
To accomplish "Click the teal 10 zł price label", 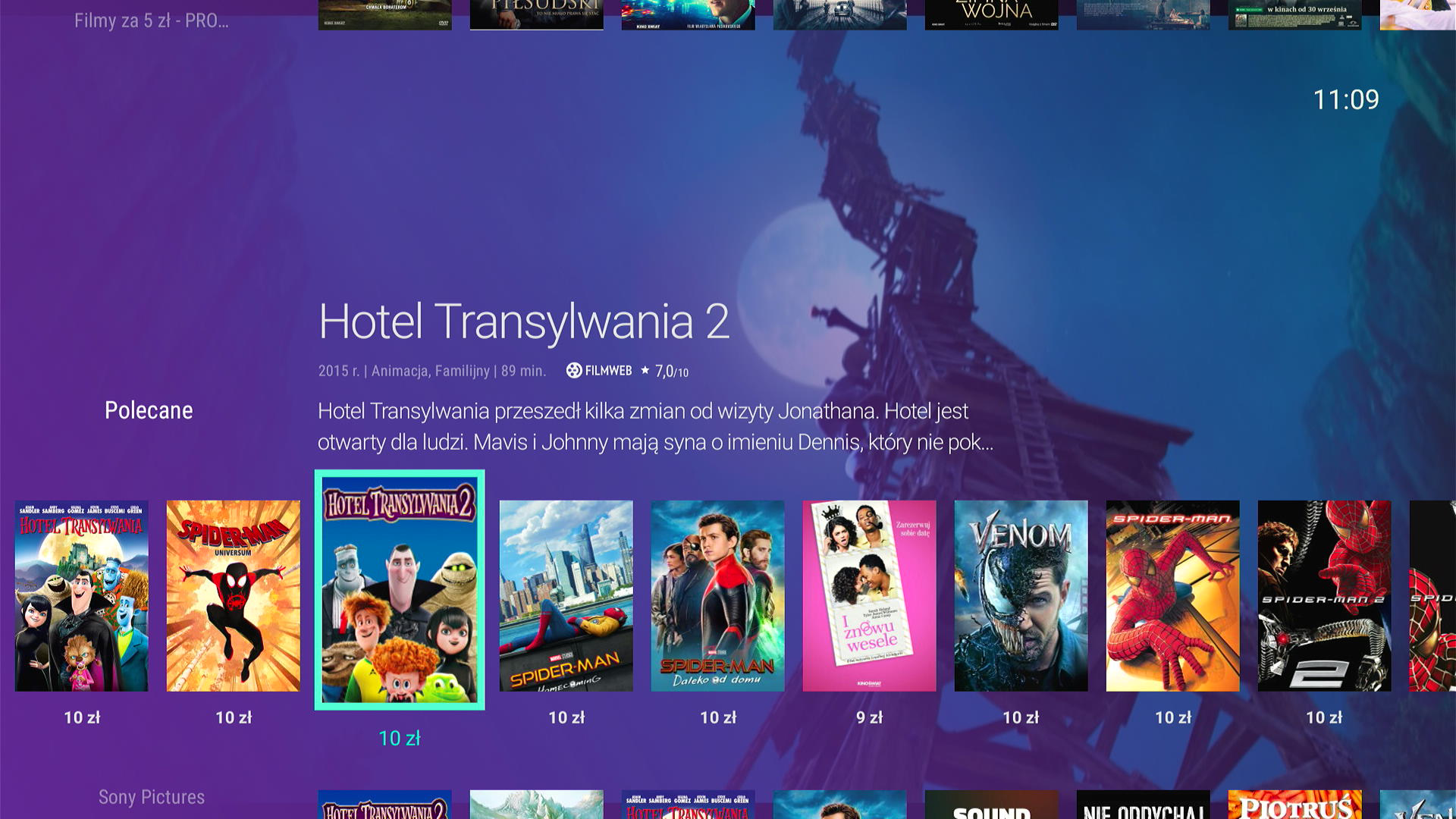I will [400, 738].
